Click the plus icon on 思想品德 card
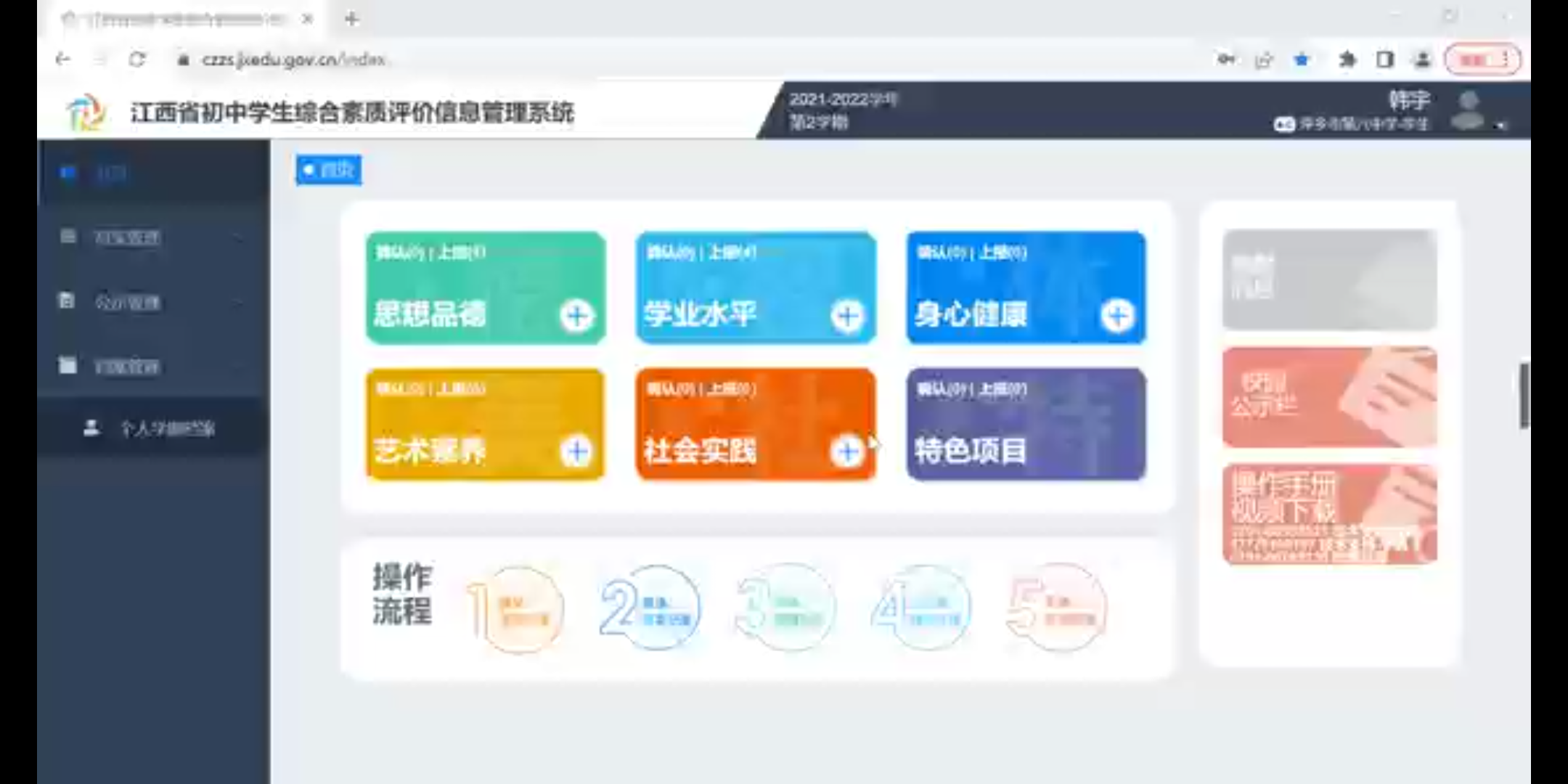Screen dimensions: 1568x784 tap(577, 315)
